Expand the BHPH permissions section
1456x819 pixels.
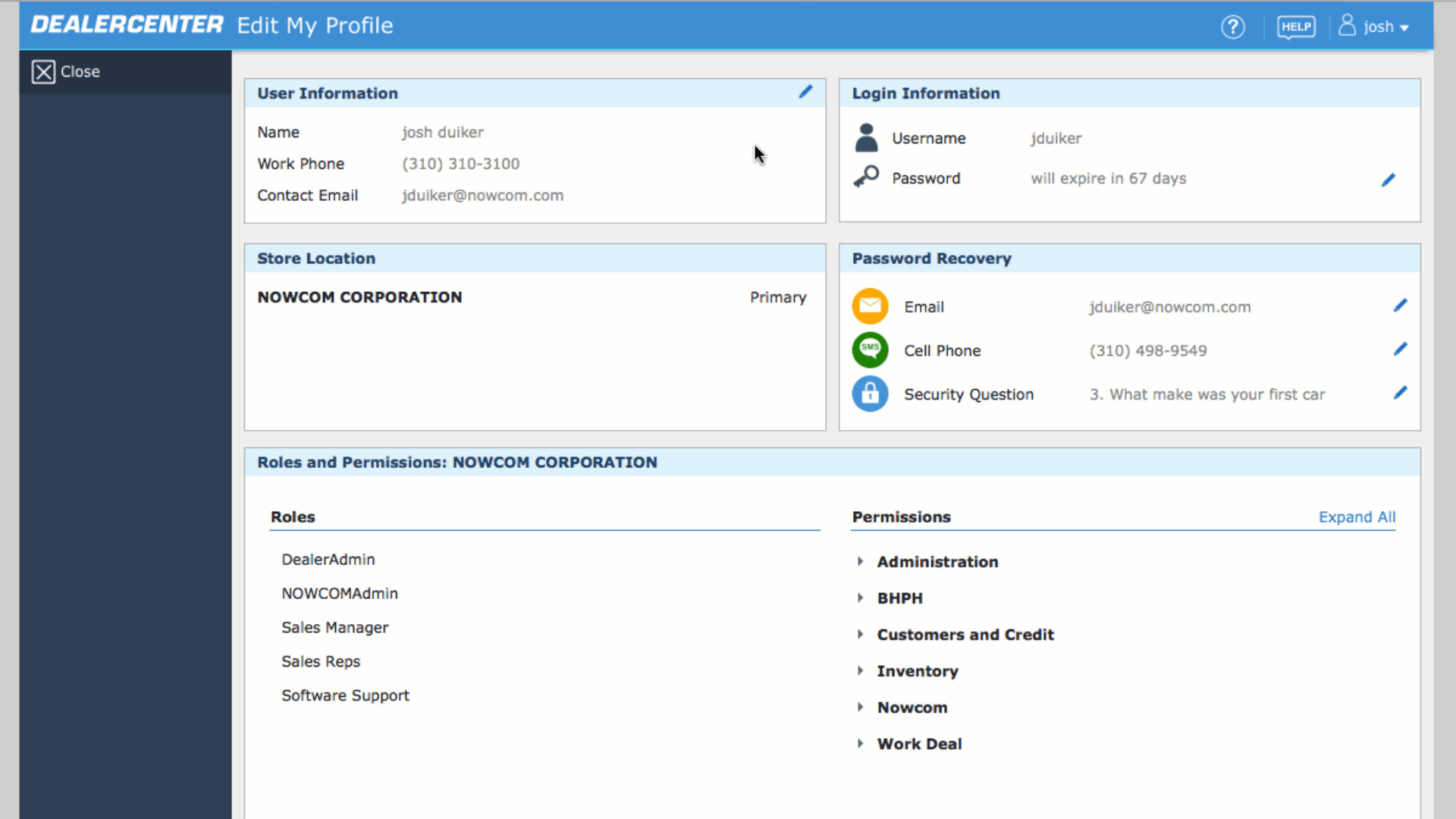coord(861,597)
